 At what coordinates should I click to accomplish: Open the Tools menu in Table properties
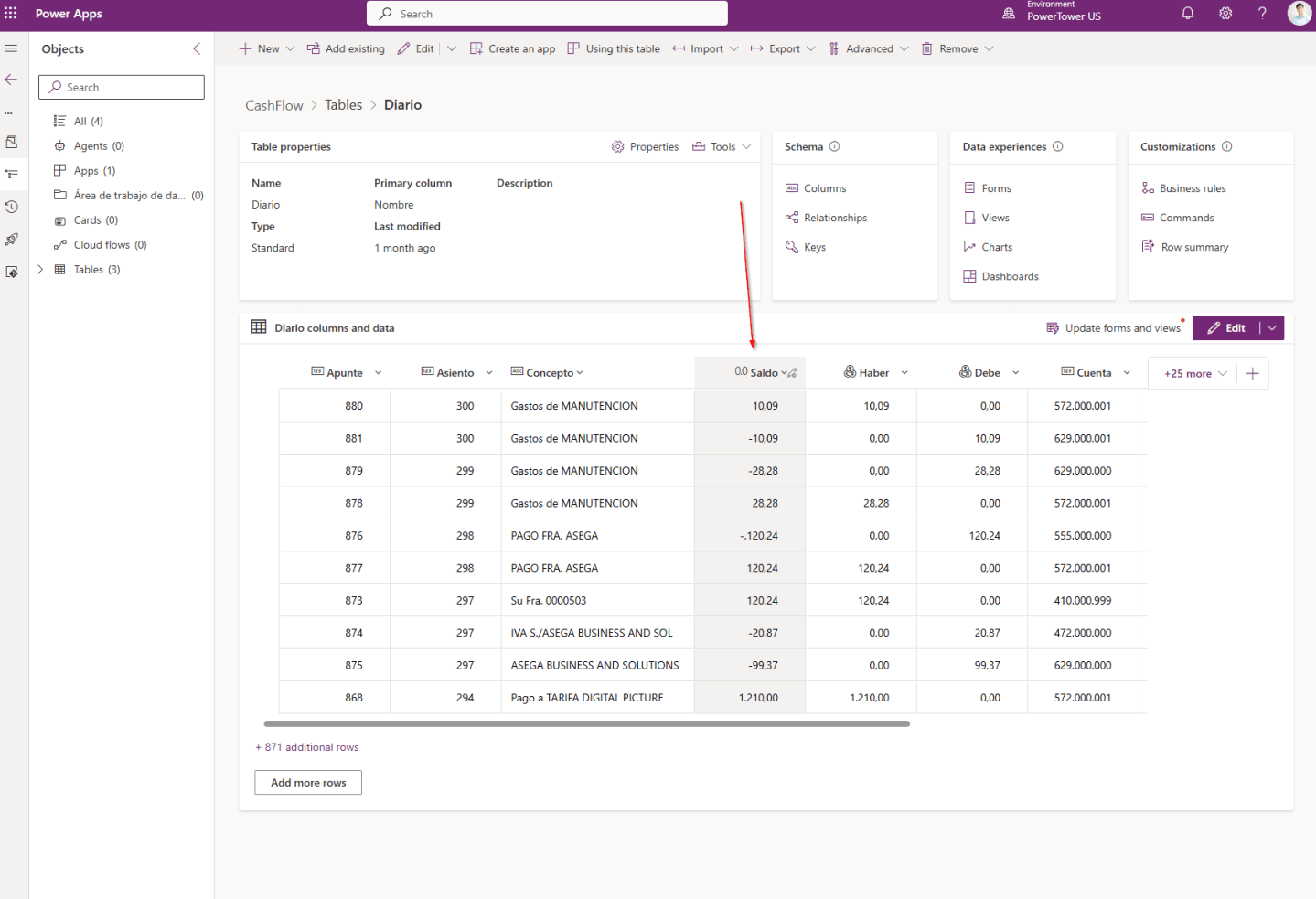pos(722,146)
